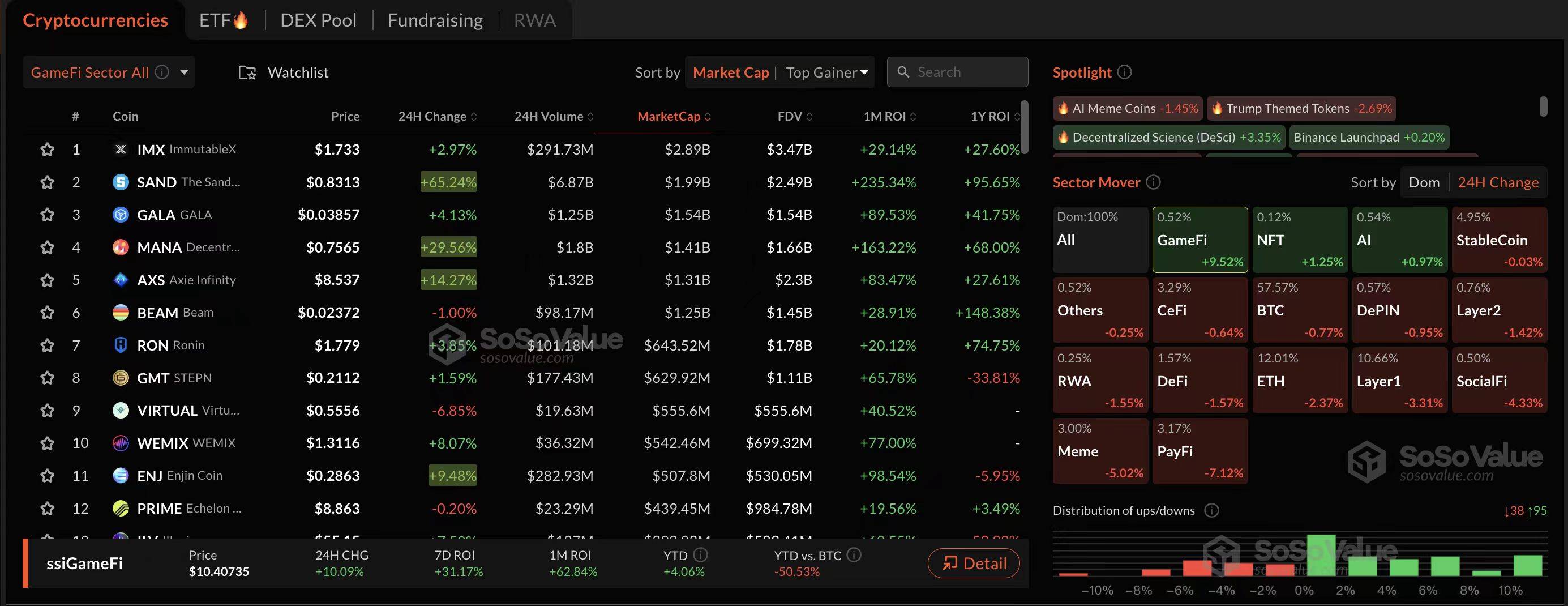
Task: Open the Sector Mover info icon
Action: tap(1154, 182)
